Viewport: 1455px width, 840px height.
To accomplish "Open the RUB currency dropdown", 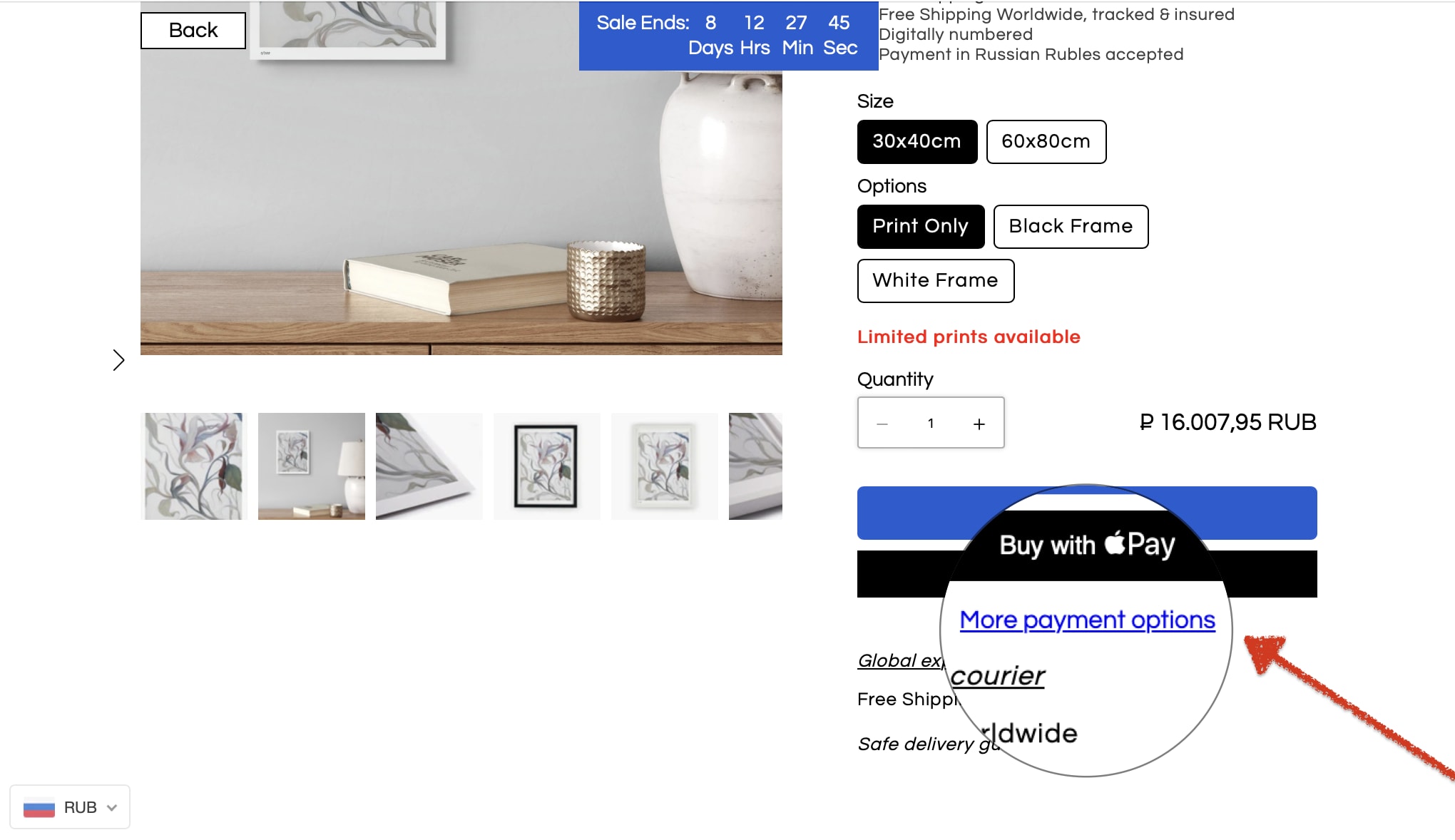I will [x=70, y=807].
